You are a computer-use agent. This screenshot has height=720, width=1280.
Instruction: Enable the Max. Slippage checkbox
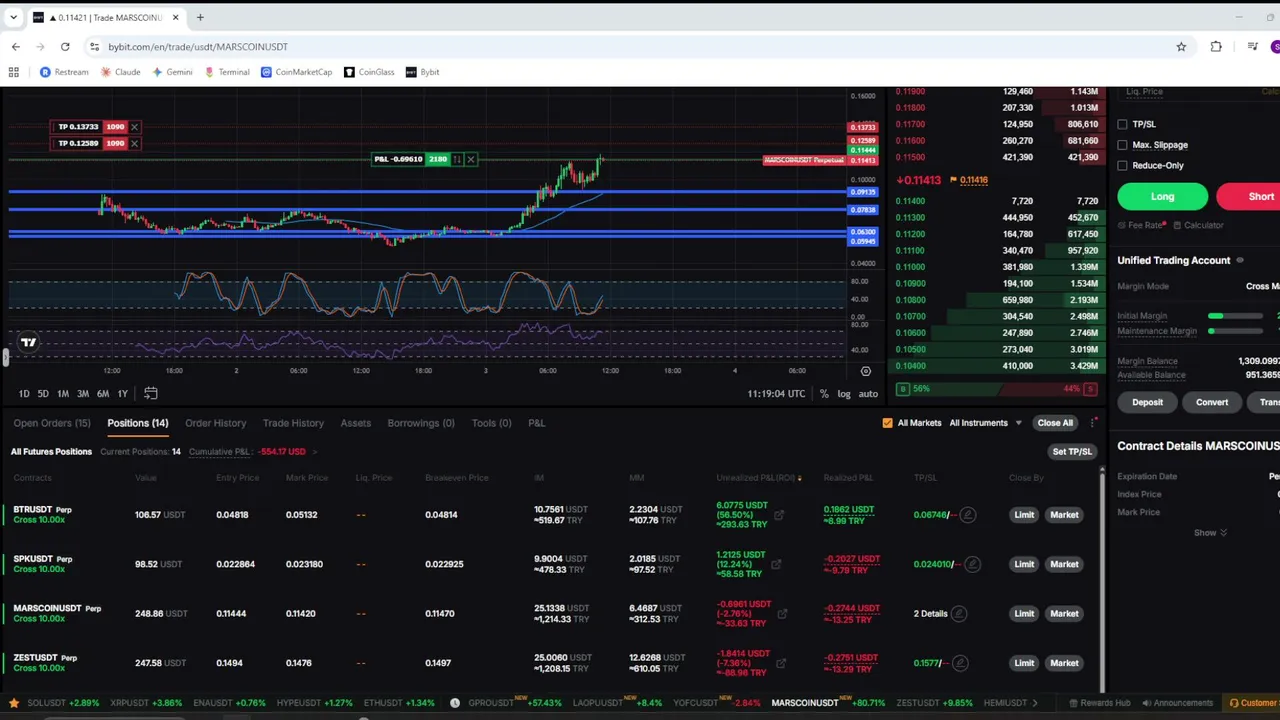pyautogui.click(x=1122, y=145)
